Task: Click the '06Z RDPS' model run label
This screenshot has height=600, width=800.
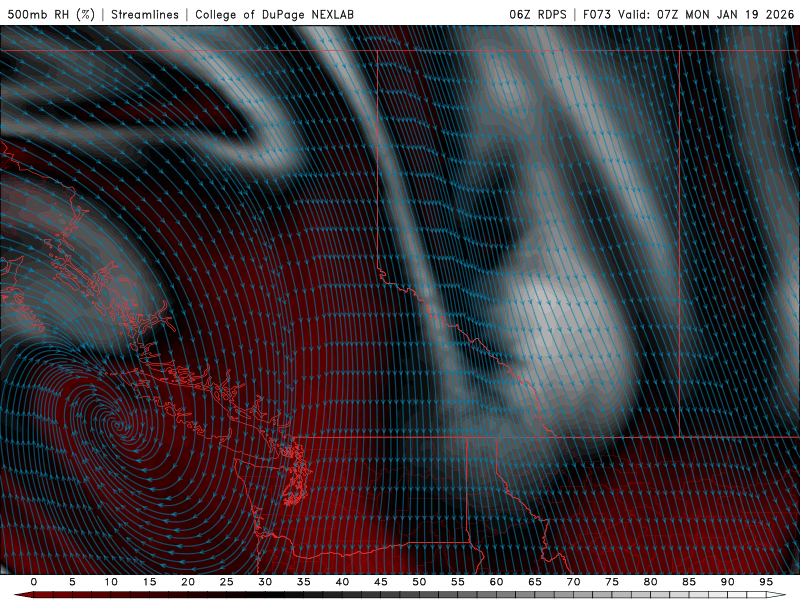Action: coord(538,14)
